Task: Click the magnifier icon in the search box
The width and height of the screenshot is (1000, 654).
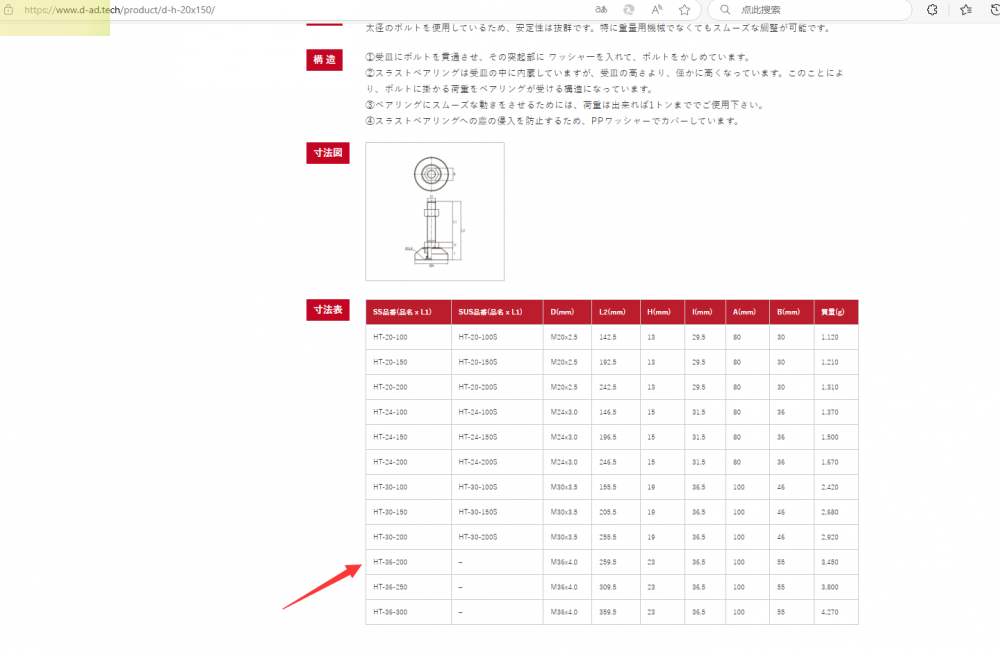Action: pos(724,9)
